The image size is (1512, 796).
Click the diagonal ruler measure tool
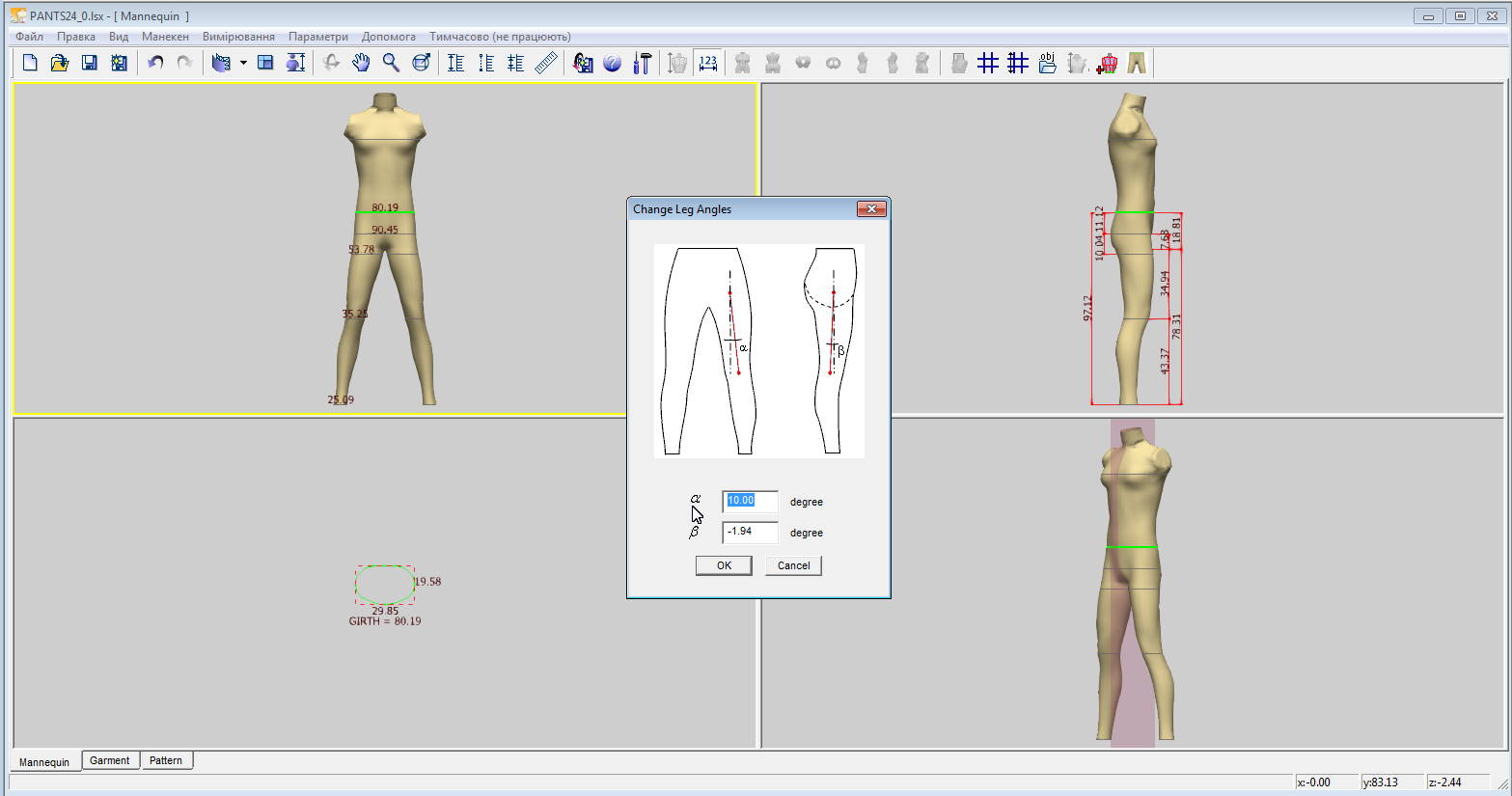point(546,64)
